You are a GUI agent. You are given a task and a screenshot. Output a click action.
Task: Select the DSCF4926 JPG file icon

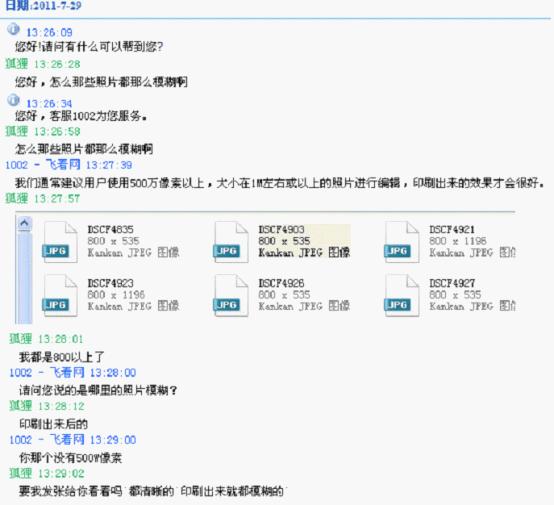tap(231, 296)
